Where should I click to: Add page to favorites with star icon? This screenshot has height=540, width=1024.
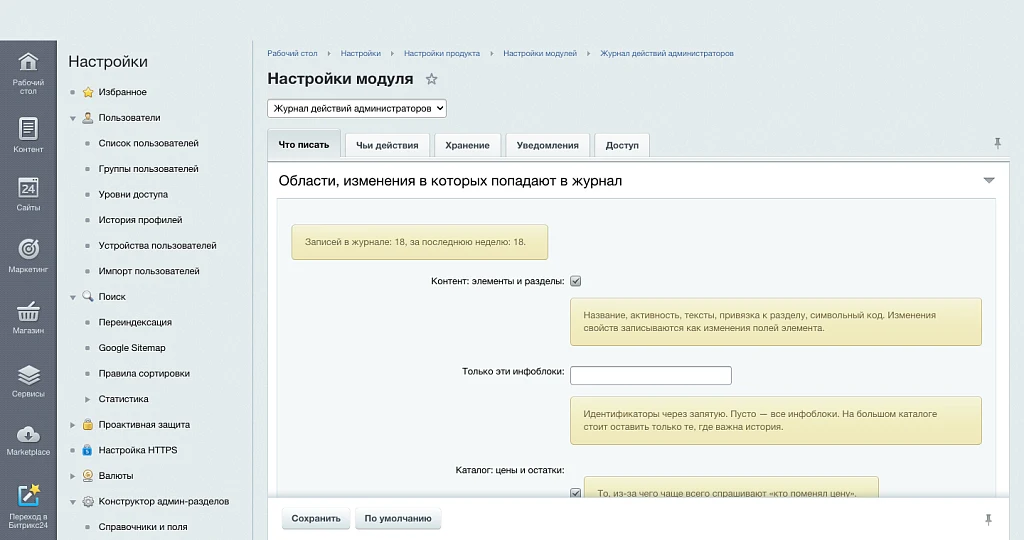tap(431, 79)
